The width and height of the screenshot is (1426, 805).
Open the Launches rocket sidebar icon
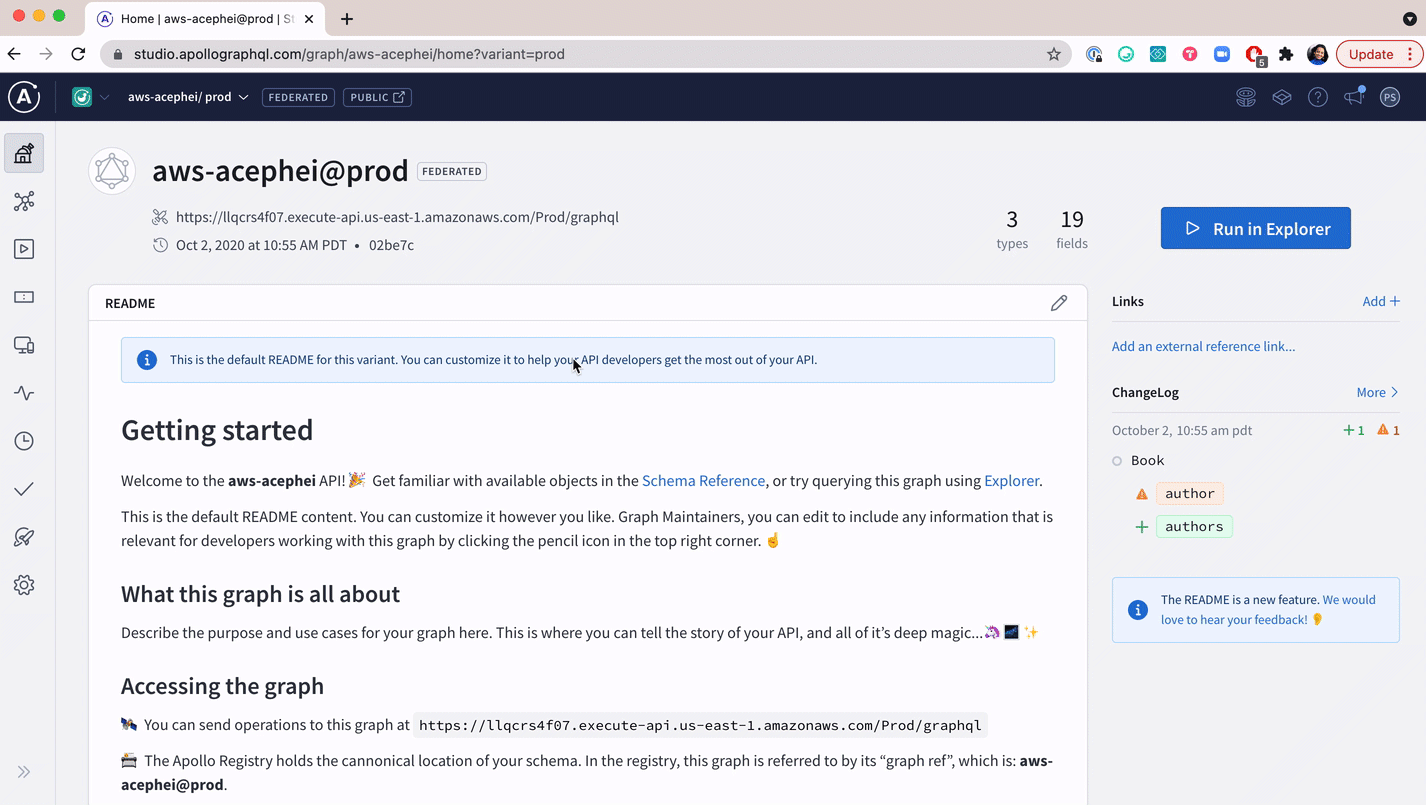point(24,537)
